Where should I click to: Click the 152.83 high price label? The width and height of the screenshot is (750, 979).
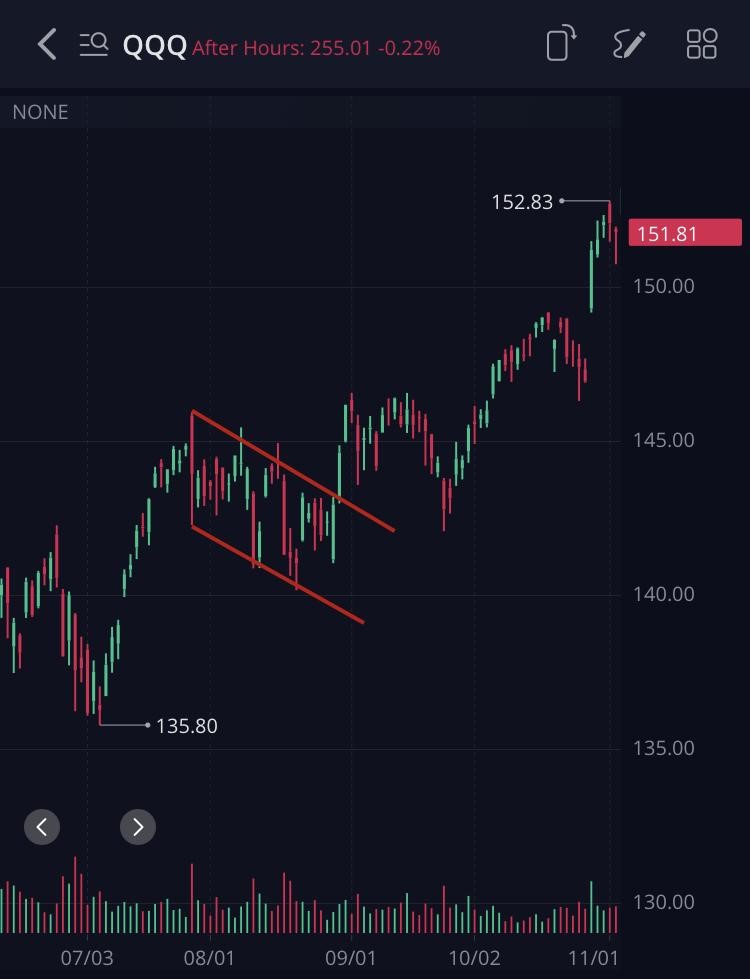522,202
